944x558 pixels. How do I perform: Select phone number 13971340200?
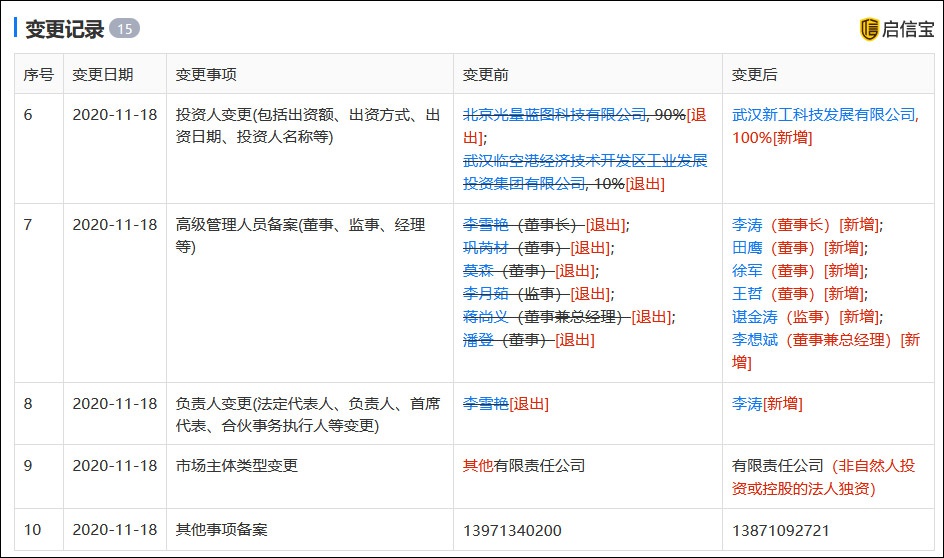[x=512, y=530]
